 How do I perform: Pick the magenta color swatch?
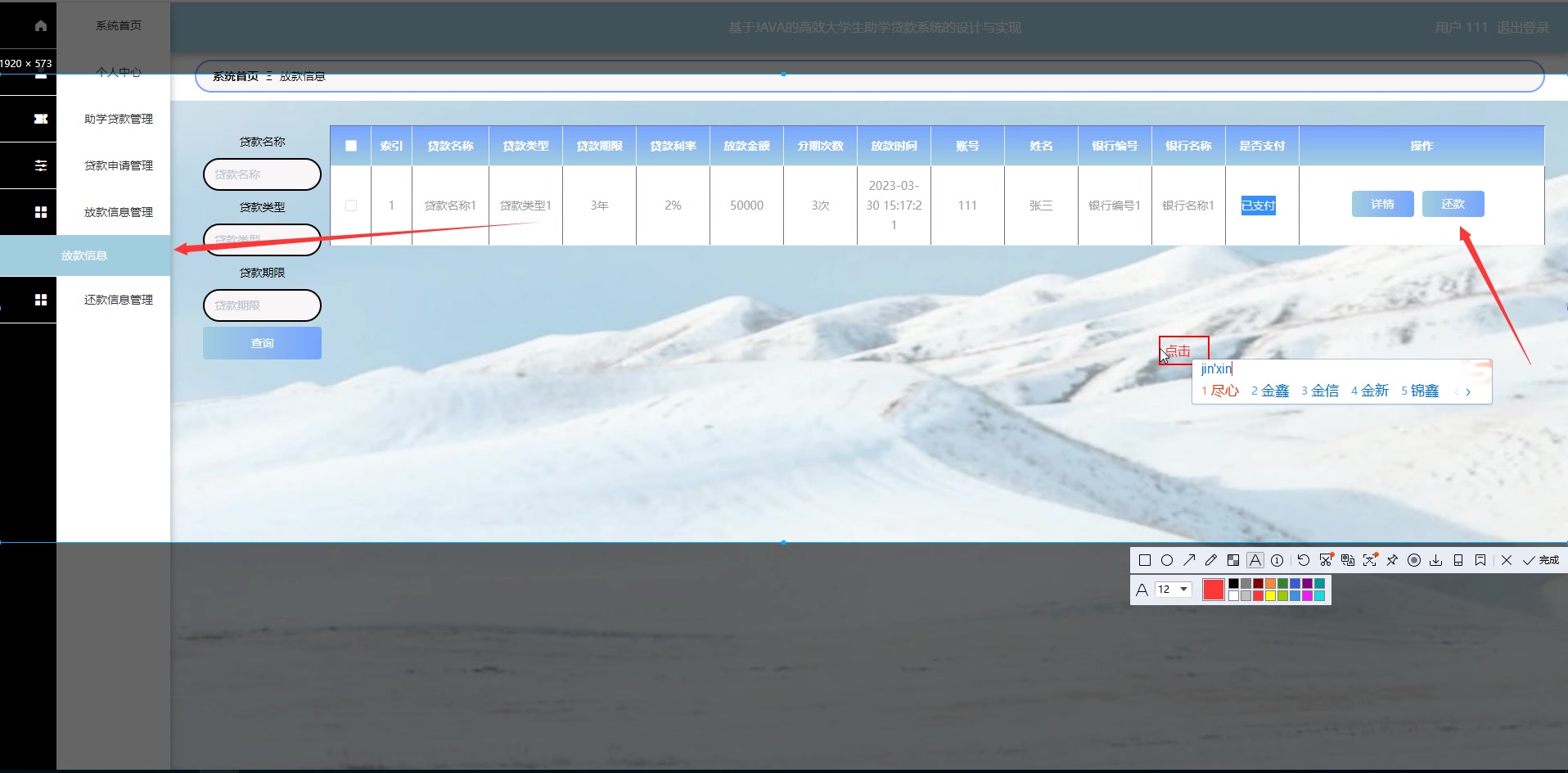[x=1307, y=595]
